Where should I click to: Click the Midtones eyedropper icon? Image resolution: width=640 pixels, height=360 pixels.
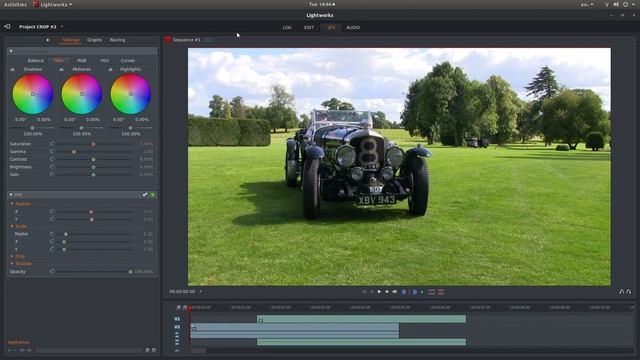tap(61, 69)
